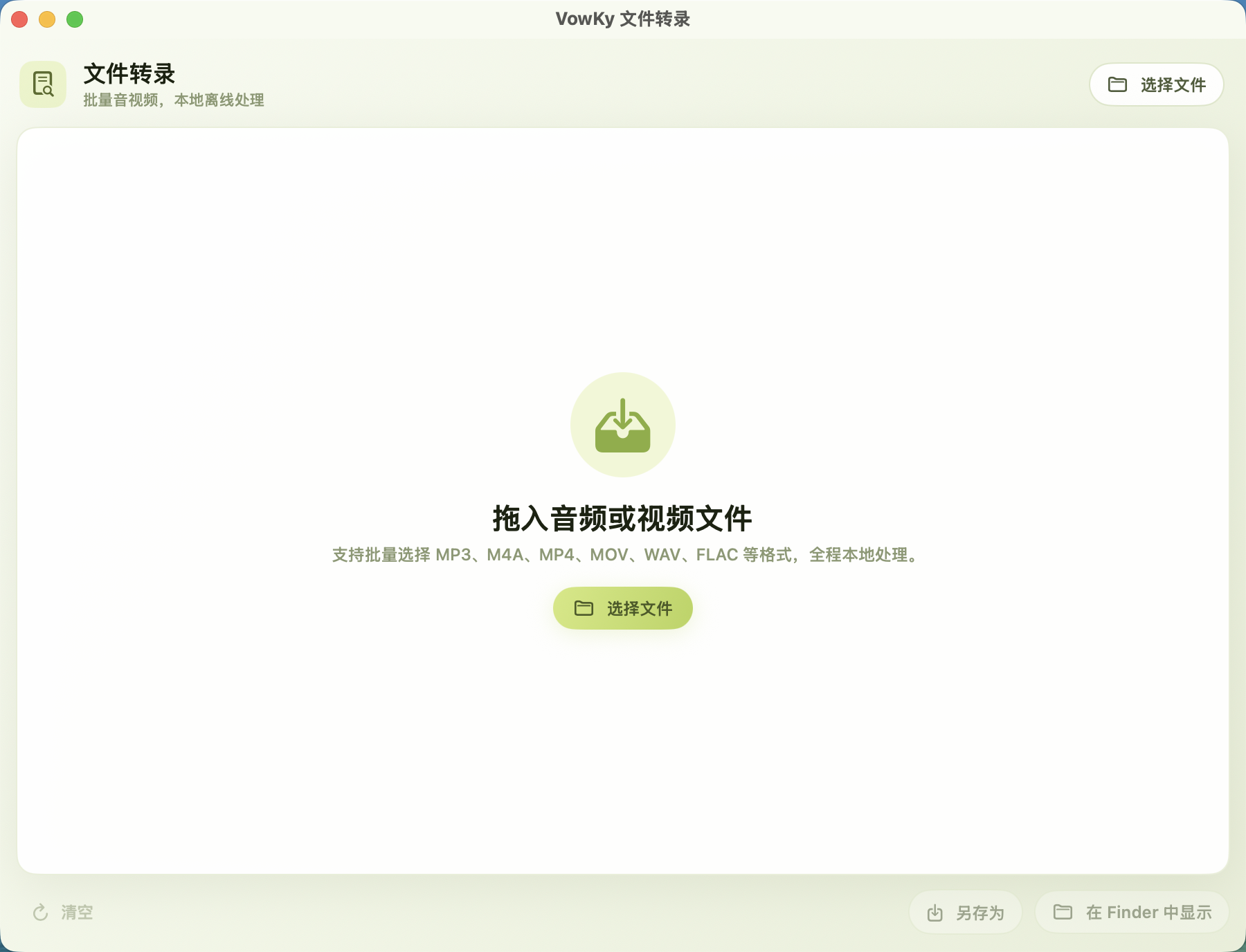
Task: Click the supported formats description text
Action: point(626,555)
